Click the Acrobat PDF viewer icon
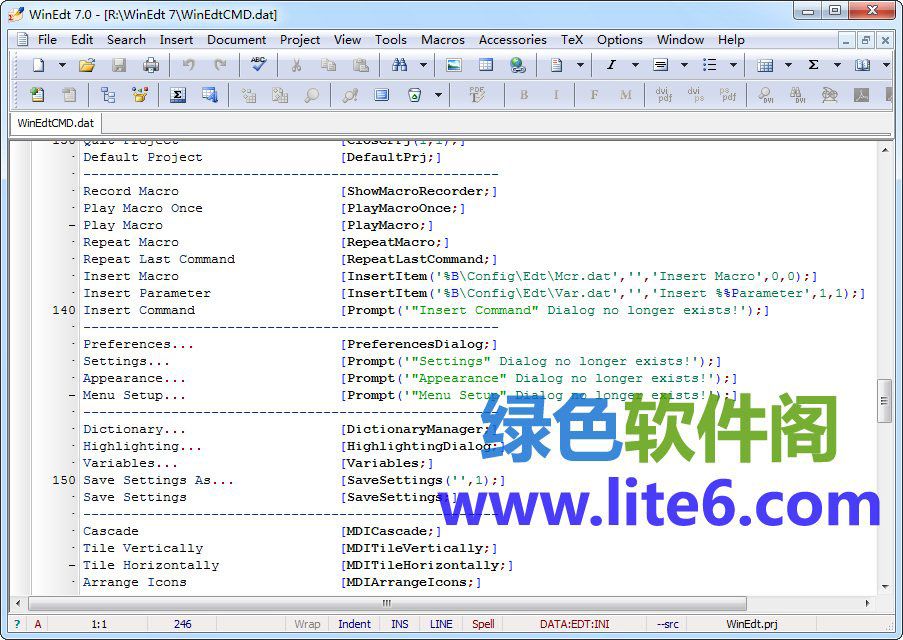903x640 pixels. click(862, 95)
